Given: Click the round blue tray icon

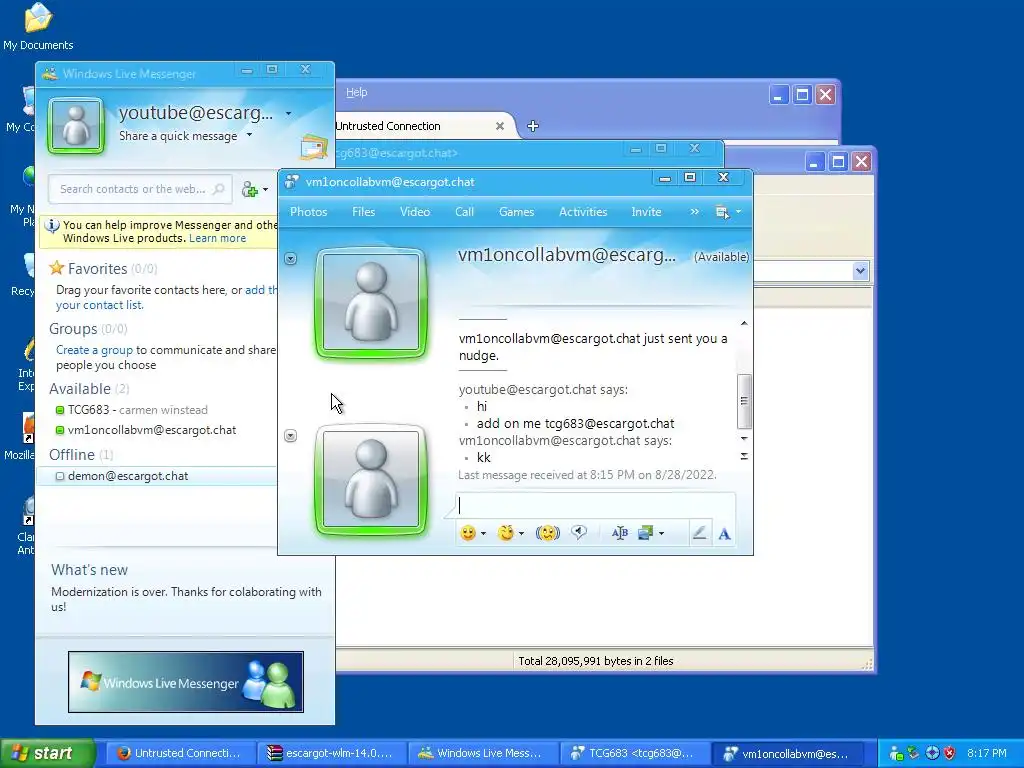Looking at the screenshot, I should tap(932, 753).
